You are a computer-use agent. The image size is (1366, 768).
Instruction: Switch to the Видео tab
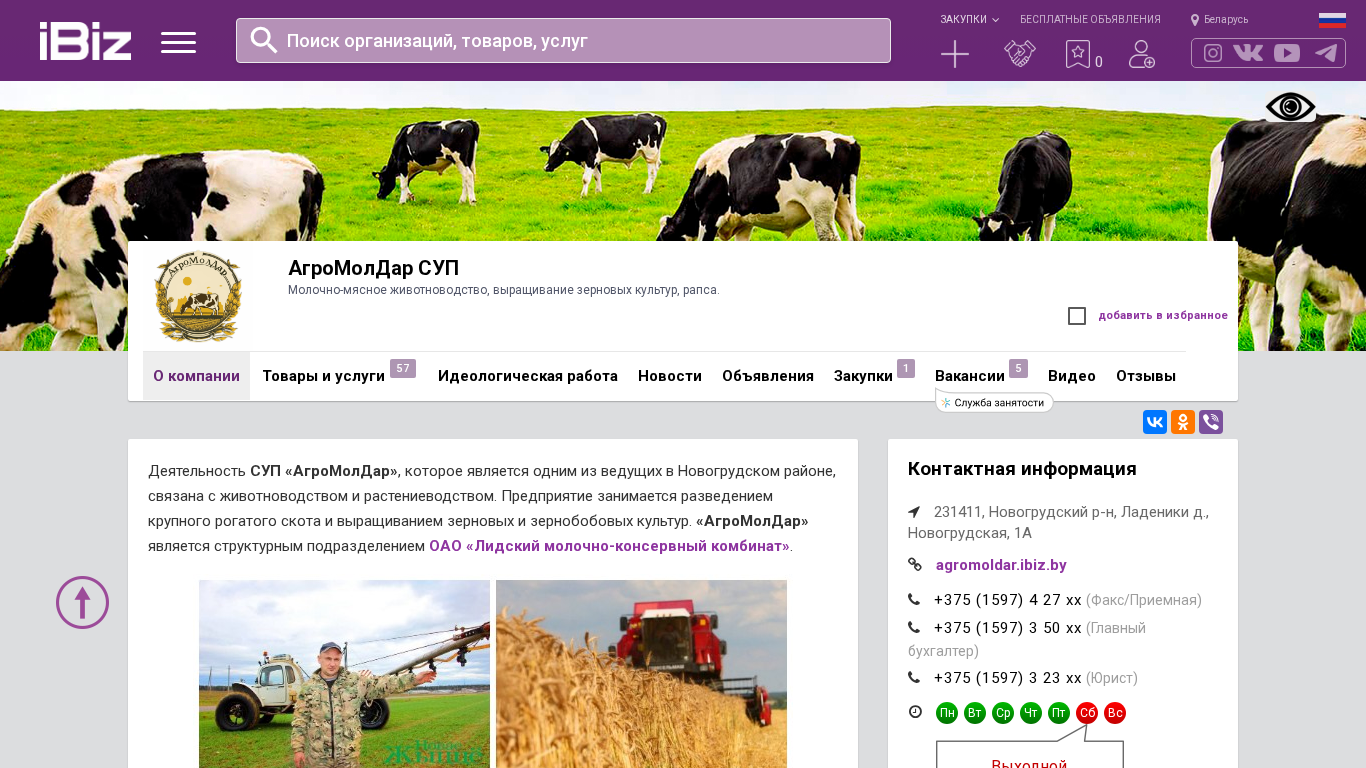tap(1072, 376)
